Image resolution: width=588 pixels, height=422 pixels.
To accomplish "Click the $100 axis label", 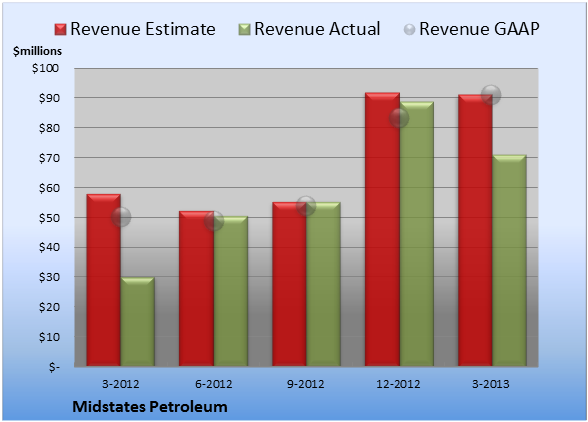I will tap(45, 68).
